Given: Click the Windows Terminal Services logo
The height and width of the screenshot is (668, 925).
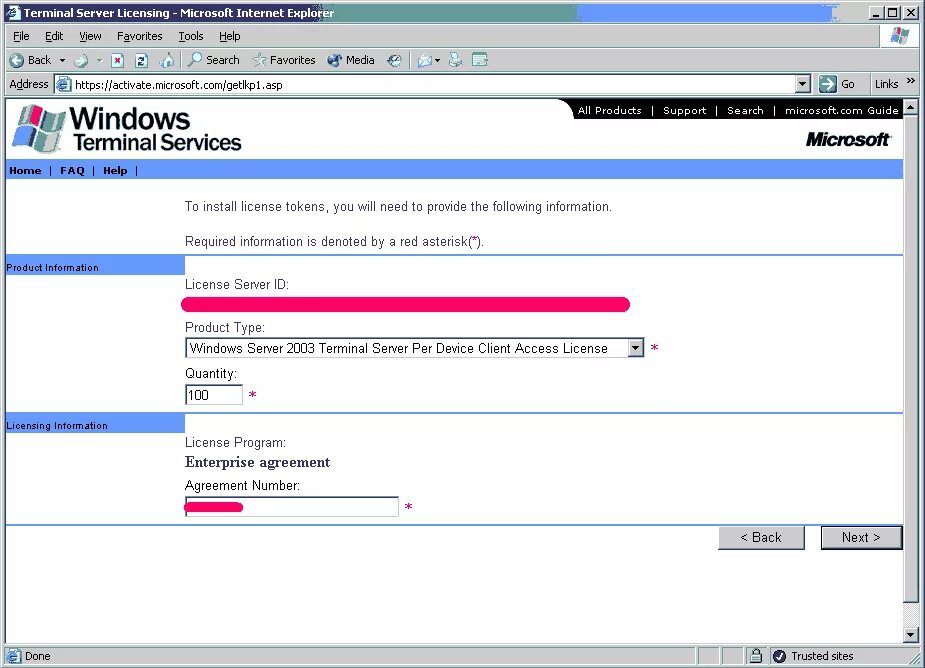Looking at the screenshot, I should [x=125, y=128].
